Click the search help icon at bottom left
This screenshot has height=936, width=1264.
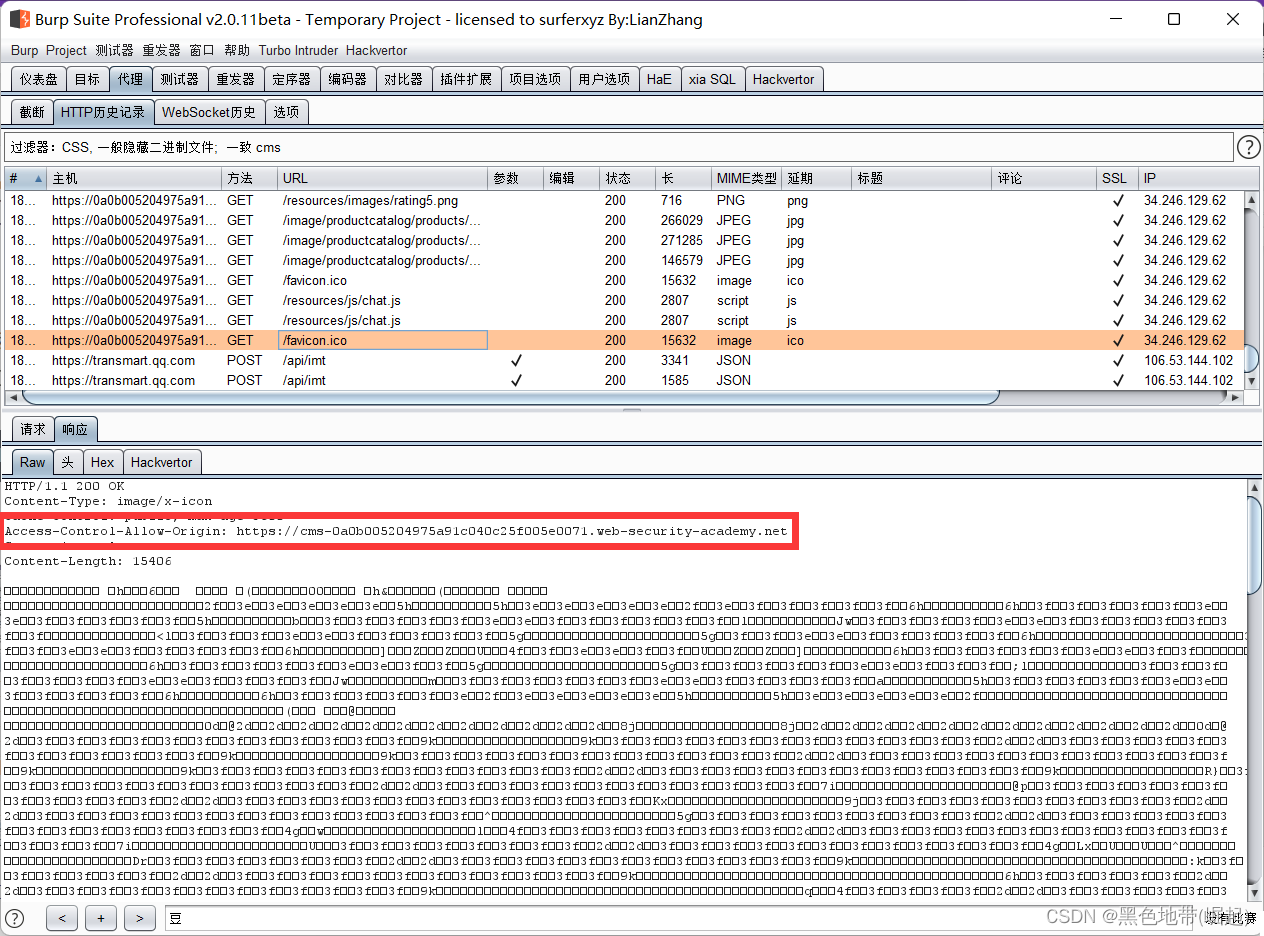click(14, 918)
